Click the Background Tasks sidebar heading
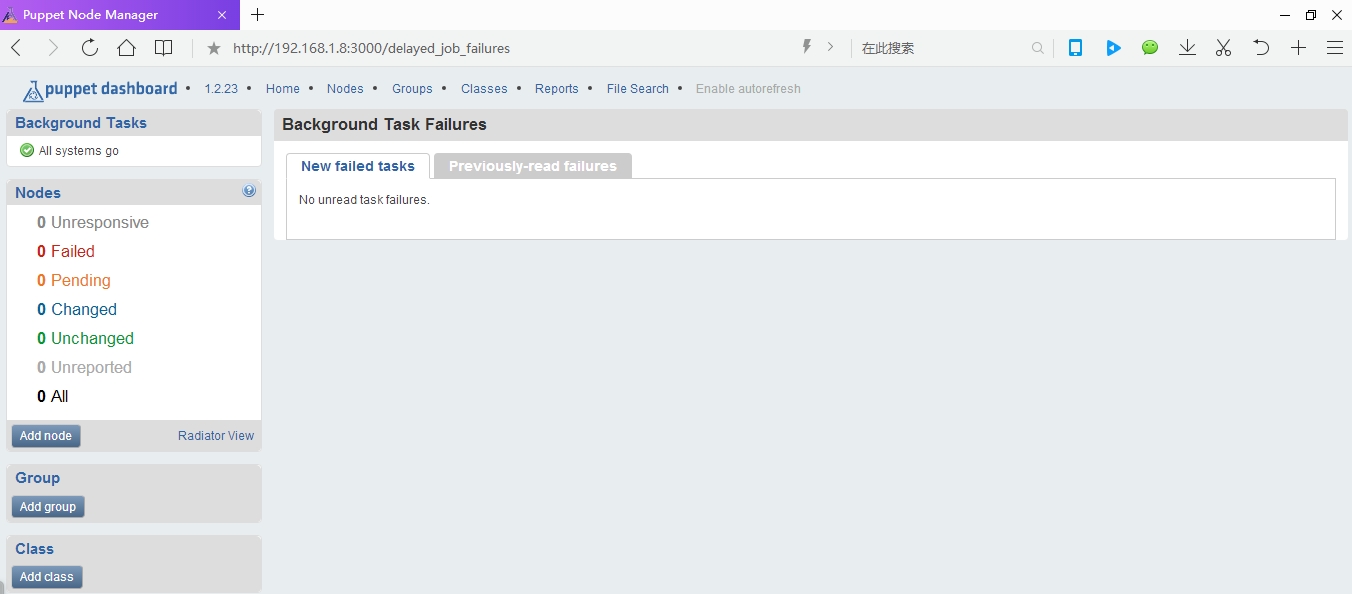 81,123
